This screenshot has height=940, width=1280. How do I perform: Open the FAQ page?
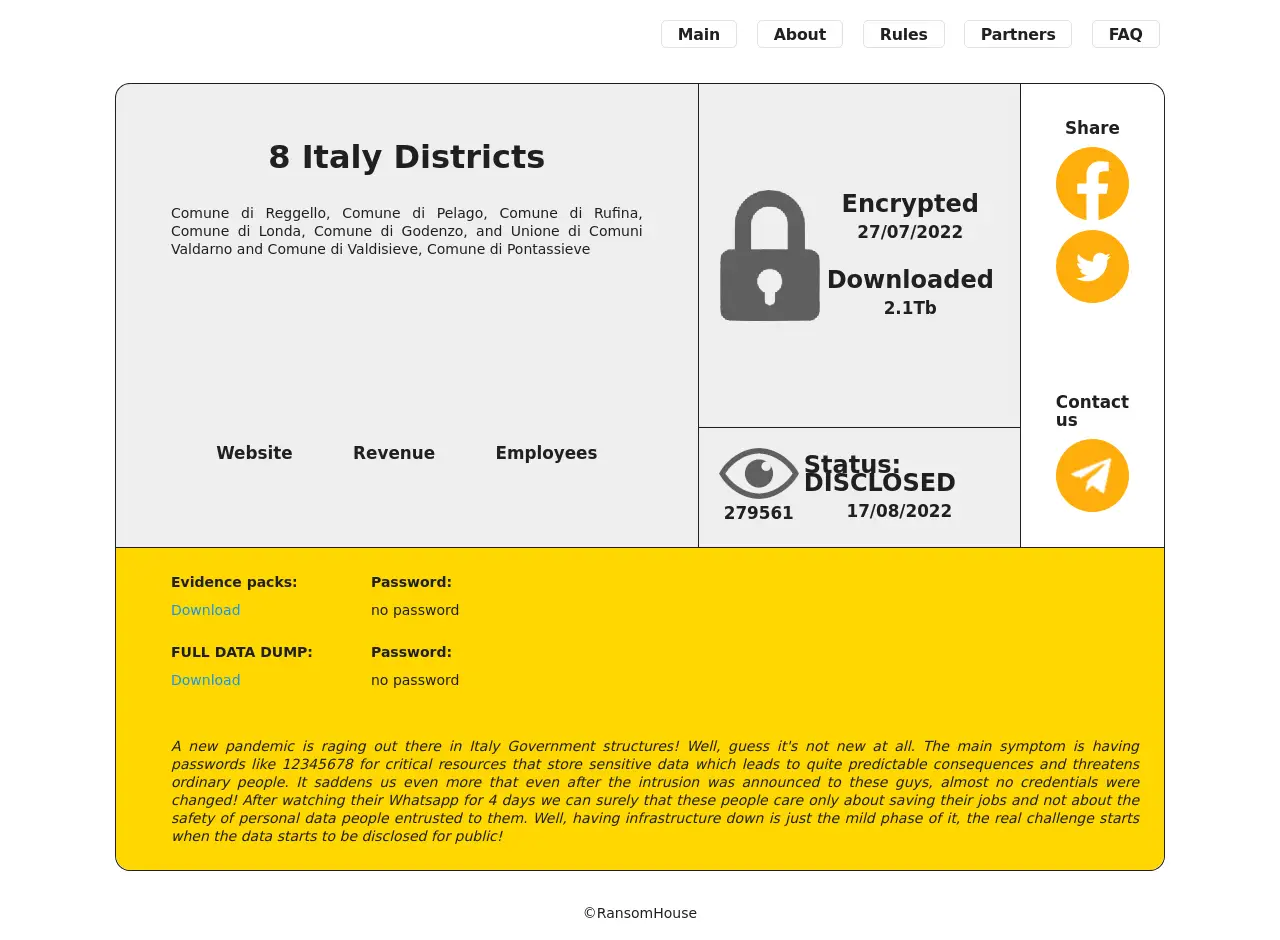coord(1125,34)
